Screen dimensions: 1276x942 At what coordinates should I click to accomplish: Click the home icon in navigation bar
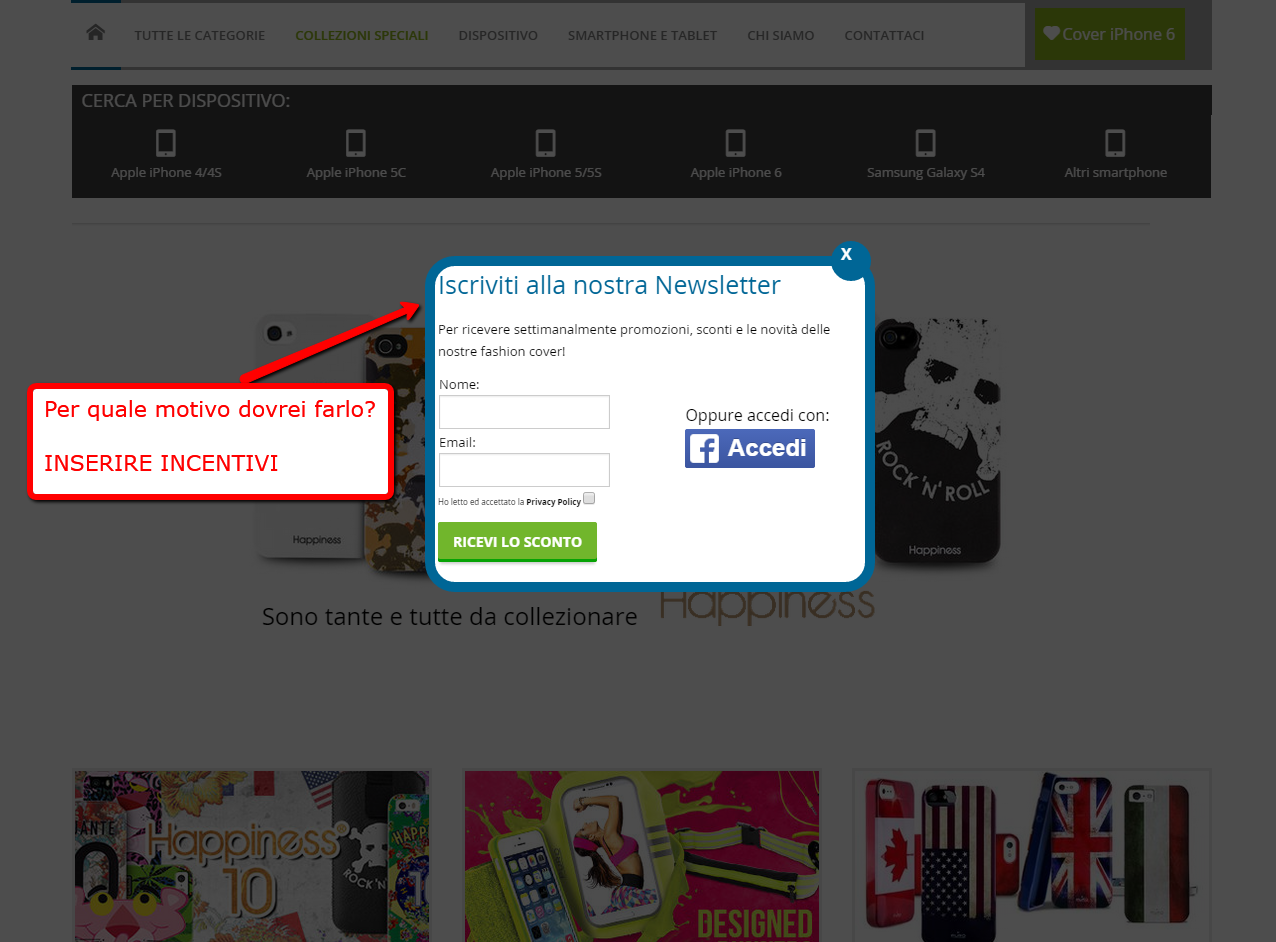pos(95,33)
